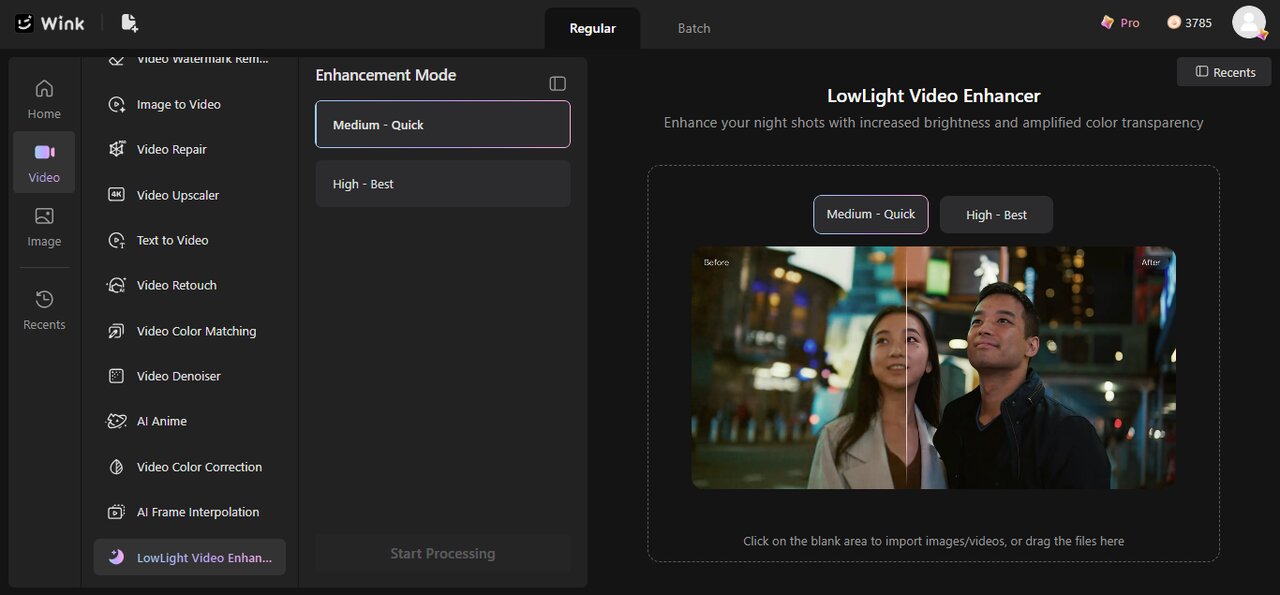Open the Recents button at top right

[1225, 72]
